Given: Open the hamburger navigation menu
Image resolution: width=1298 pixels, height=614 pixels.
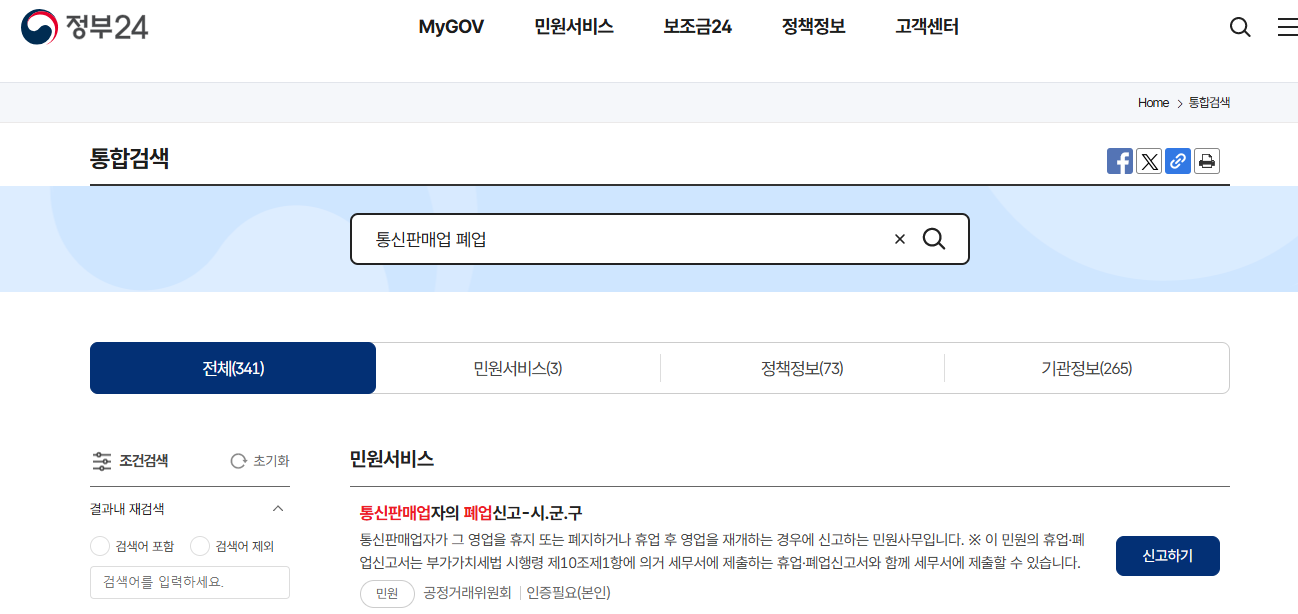Looking at the screenshot, I should click(x=1287, y=27).
